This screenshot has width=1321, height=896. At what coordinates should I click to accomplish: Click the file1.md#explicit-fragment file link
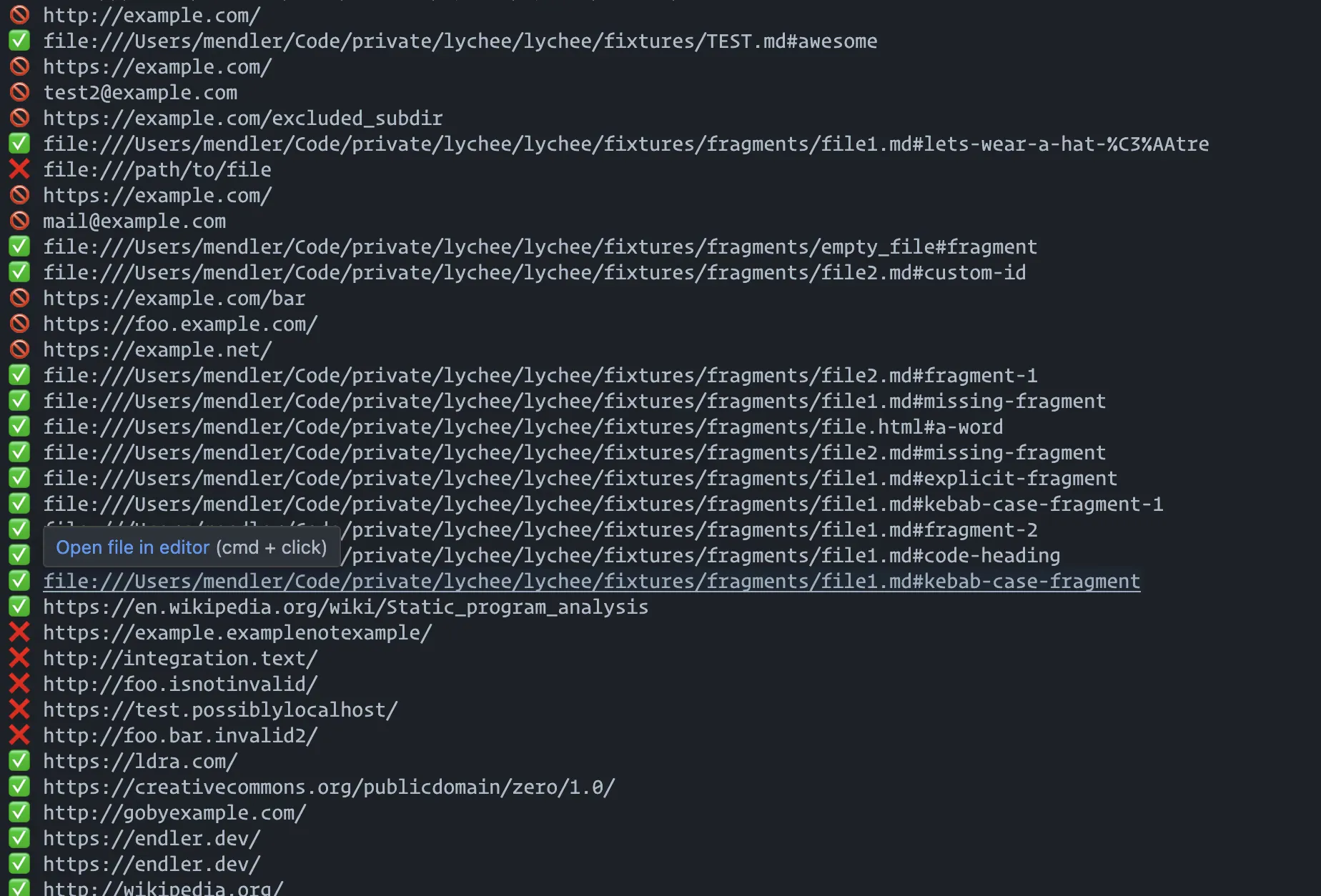[580, 479]
